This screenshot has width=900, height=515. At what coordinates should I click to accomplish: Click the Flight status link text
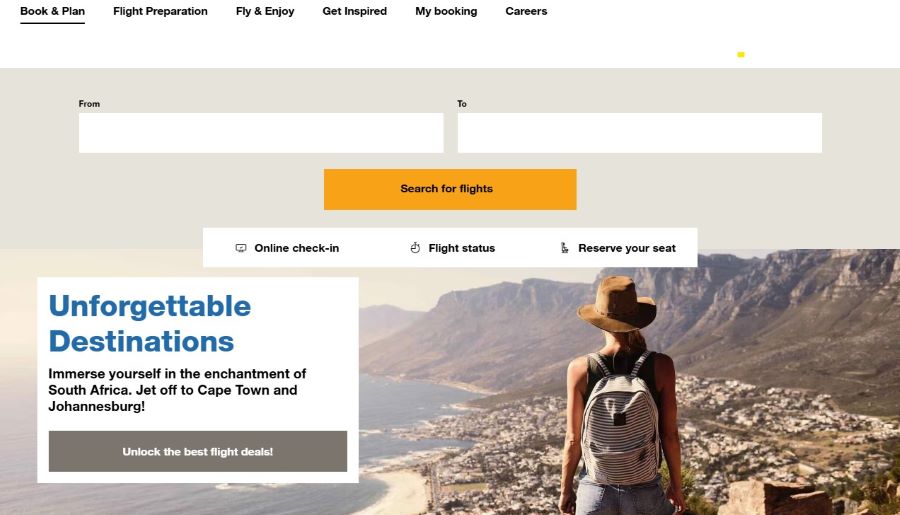[x=461, y=248]
